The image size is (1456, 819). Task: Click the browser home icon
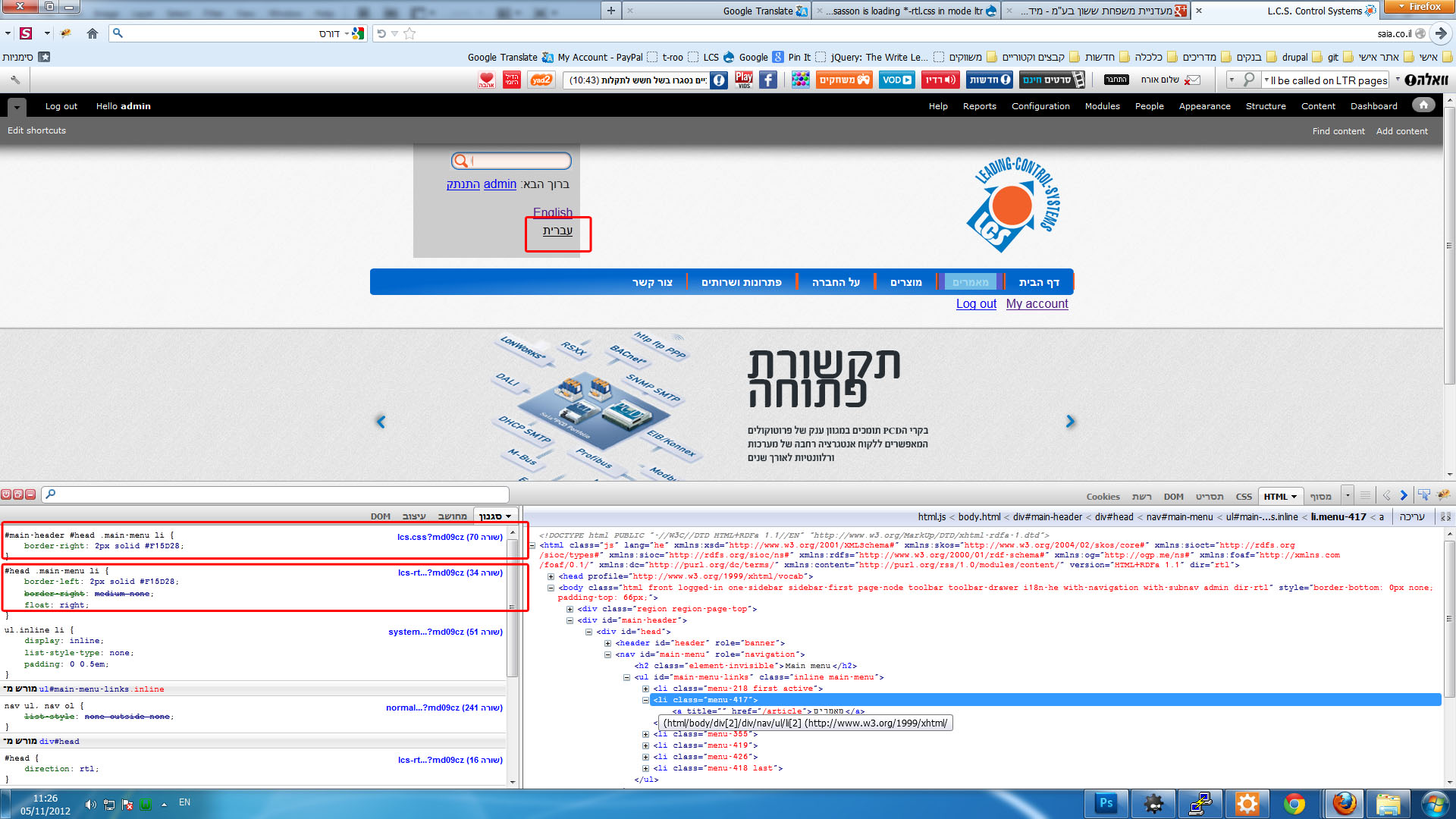(93, 33)
